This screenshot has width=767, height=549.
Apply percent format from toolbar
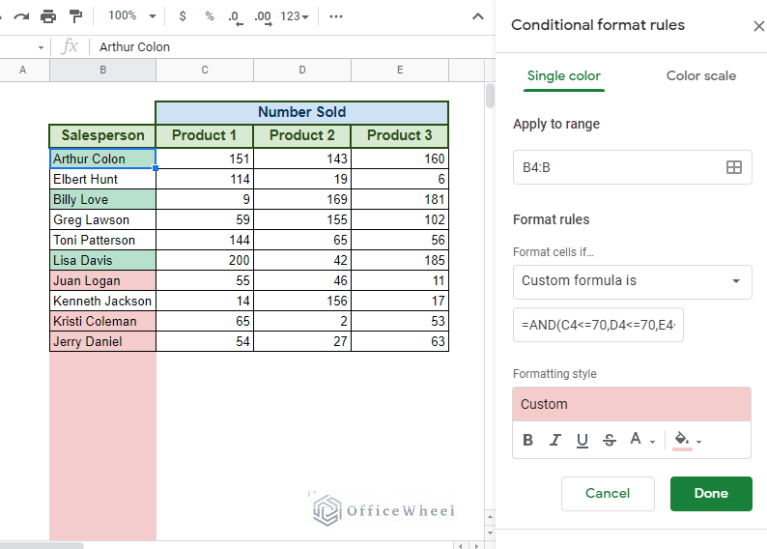(x=209, y=16)
